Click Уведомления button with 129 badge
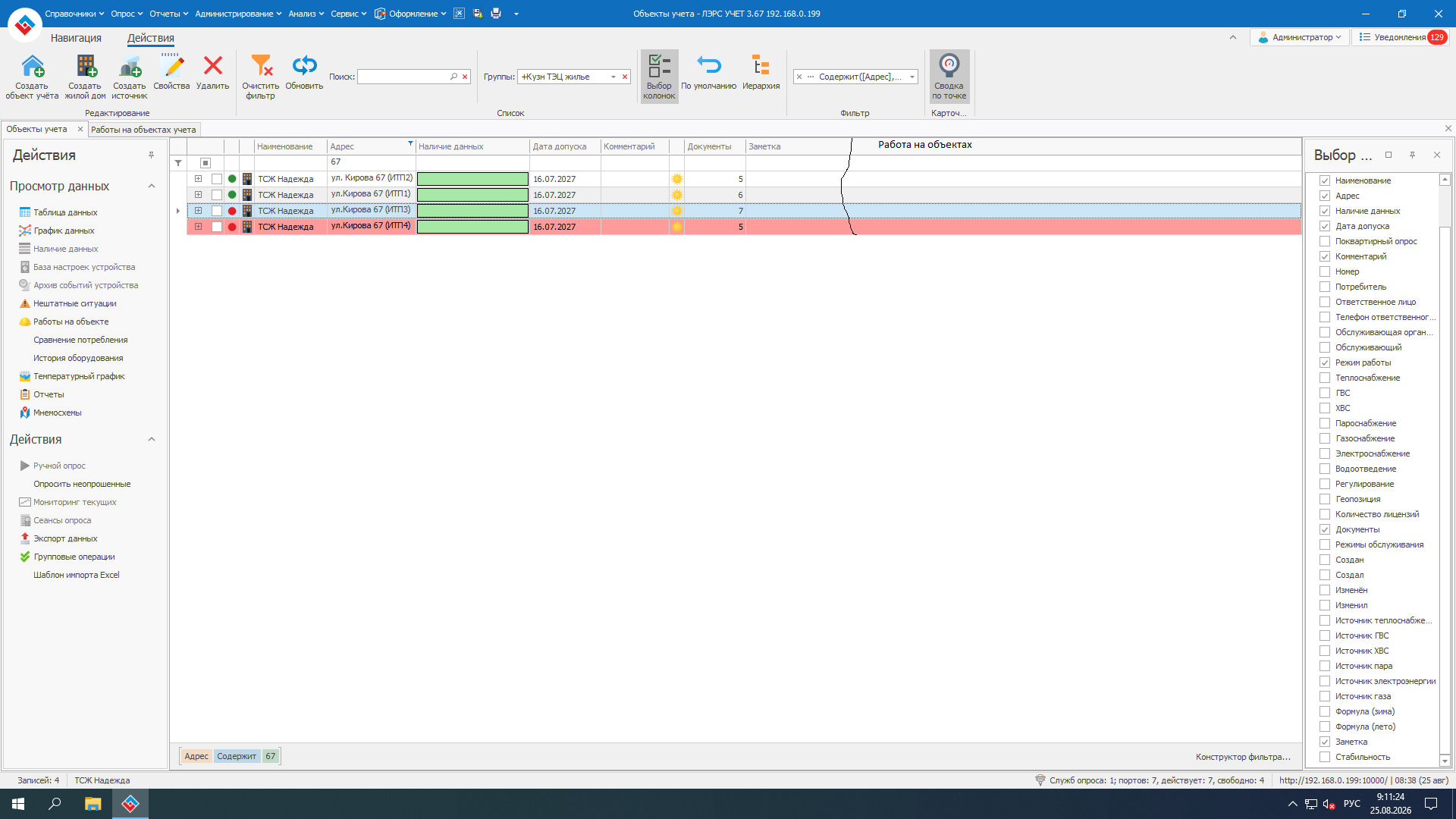 (x=1402, y=37)
